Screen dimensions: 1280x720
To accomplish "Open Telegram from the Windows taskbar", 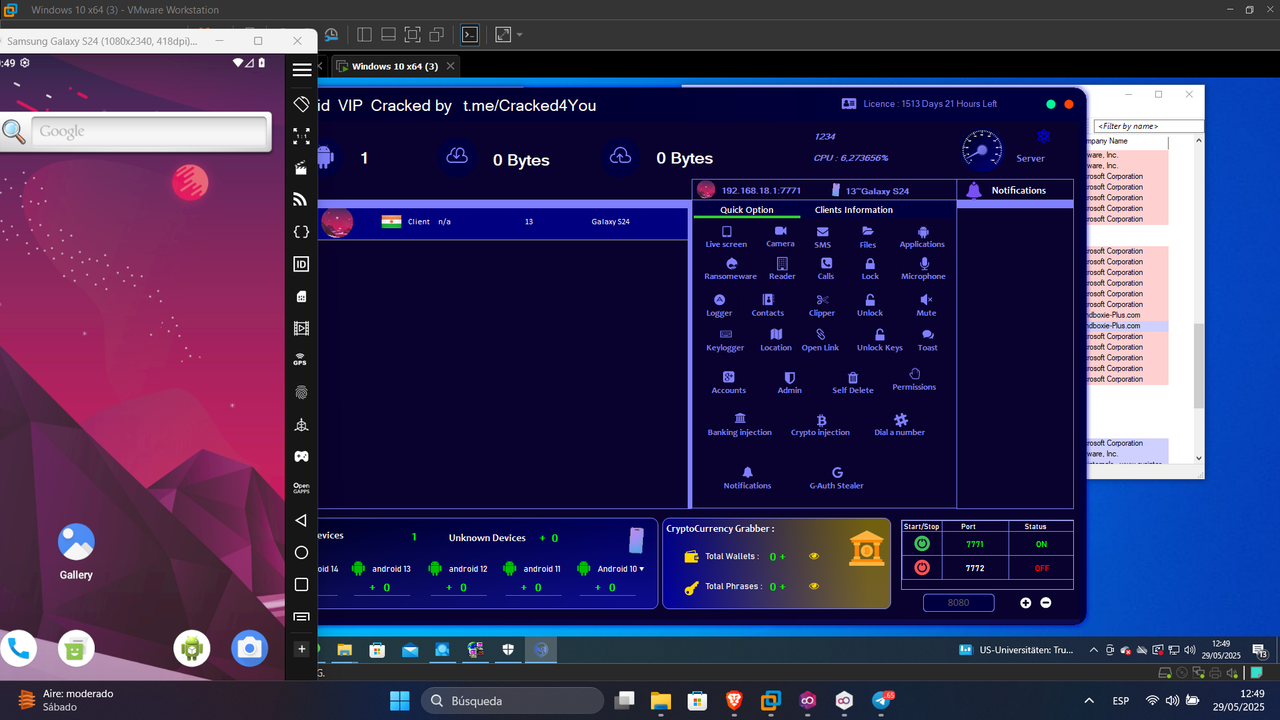I will [883, 701].
